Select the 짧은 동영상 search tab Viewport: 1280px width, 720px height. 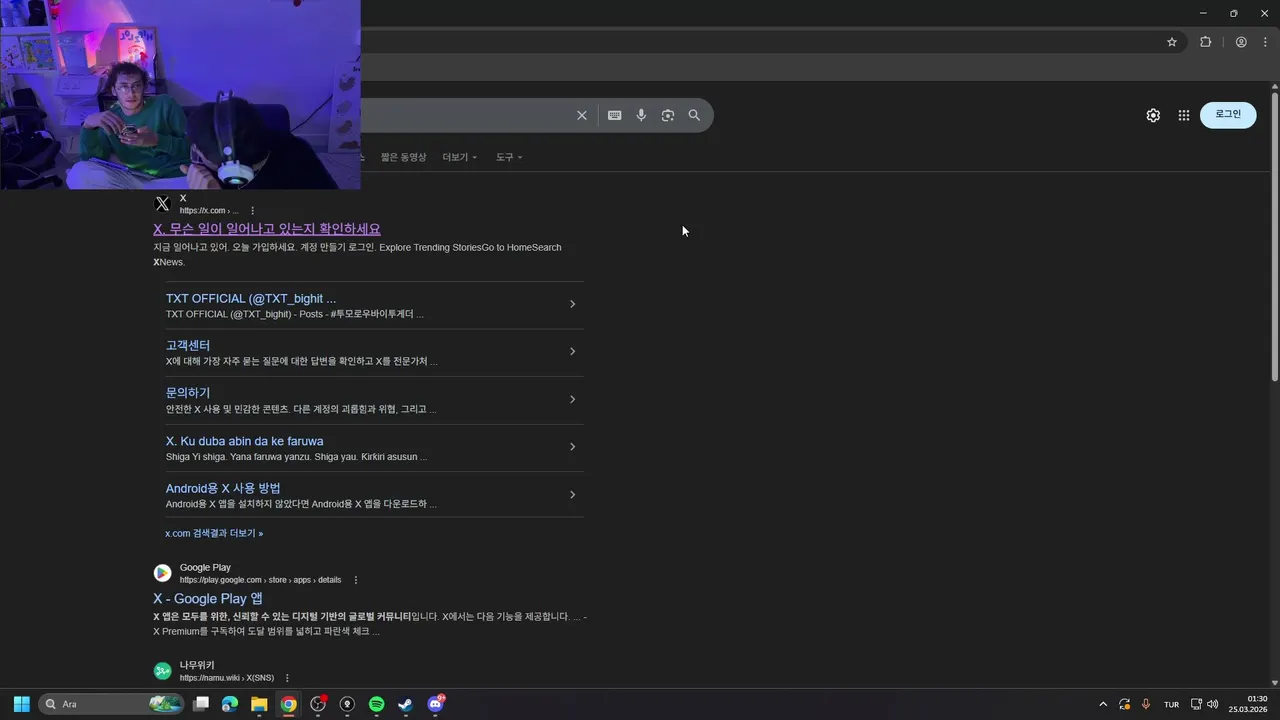tap(404, 157)
